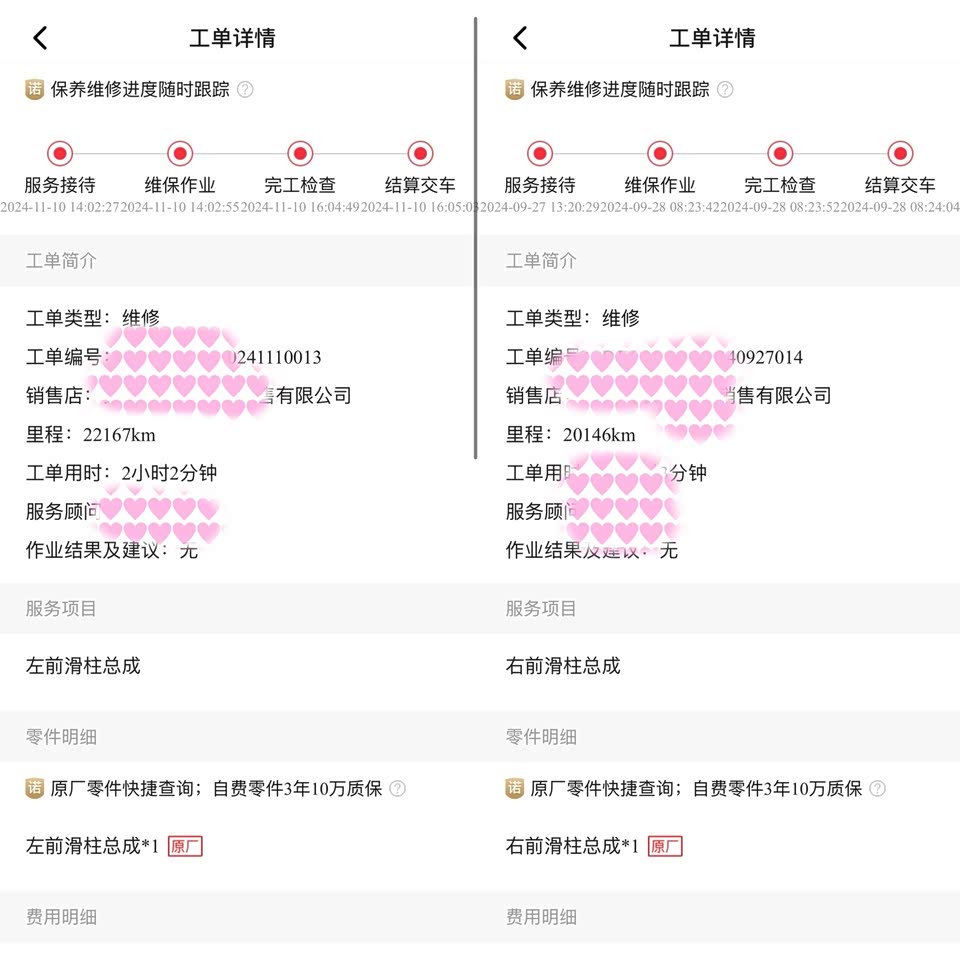Tap right panel's warranty info question mark
The height and width of the screenshot is (960, 960).
(x=877, y=788)
